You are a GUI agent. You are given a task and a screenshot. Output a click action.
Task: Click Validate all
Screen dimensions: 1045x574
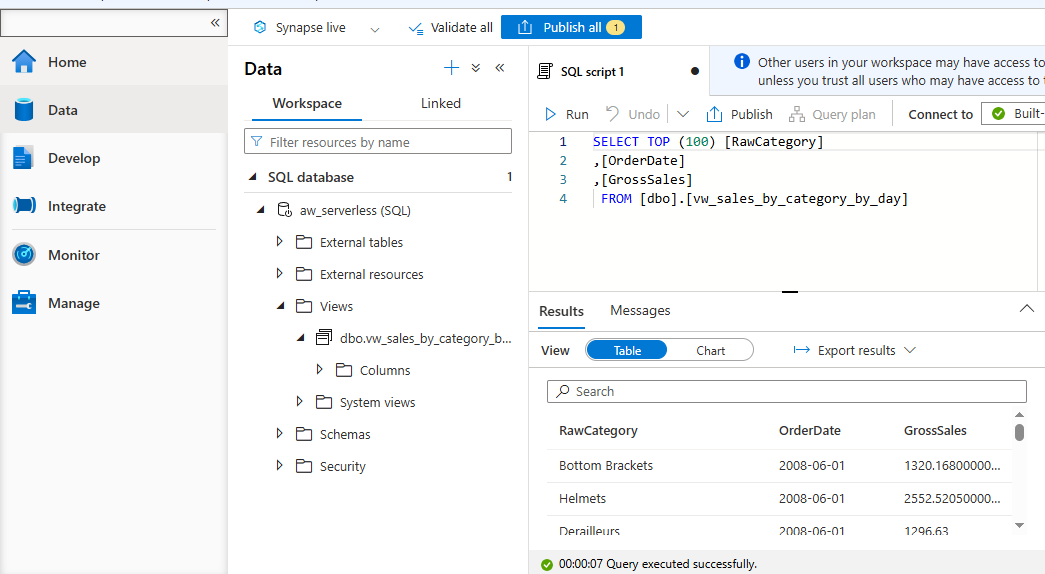point(451,27)
